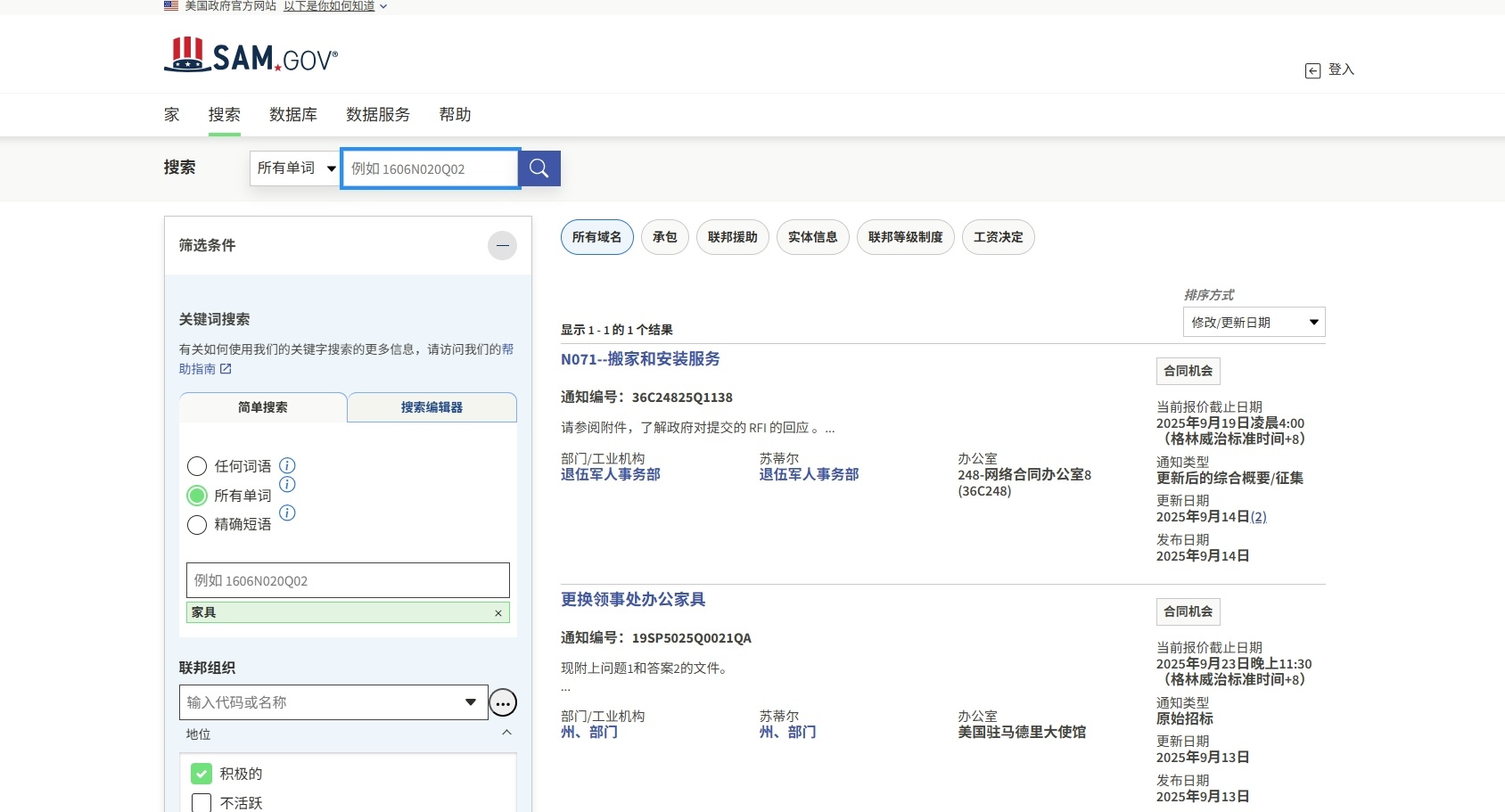
Task: Open the 所有单词 search type dropdown
Action: pyautogui.click(x=295, y=168)
